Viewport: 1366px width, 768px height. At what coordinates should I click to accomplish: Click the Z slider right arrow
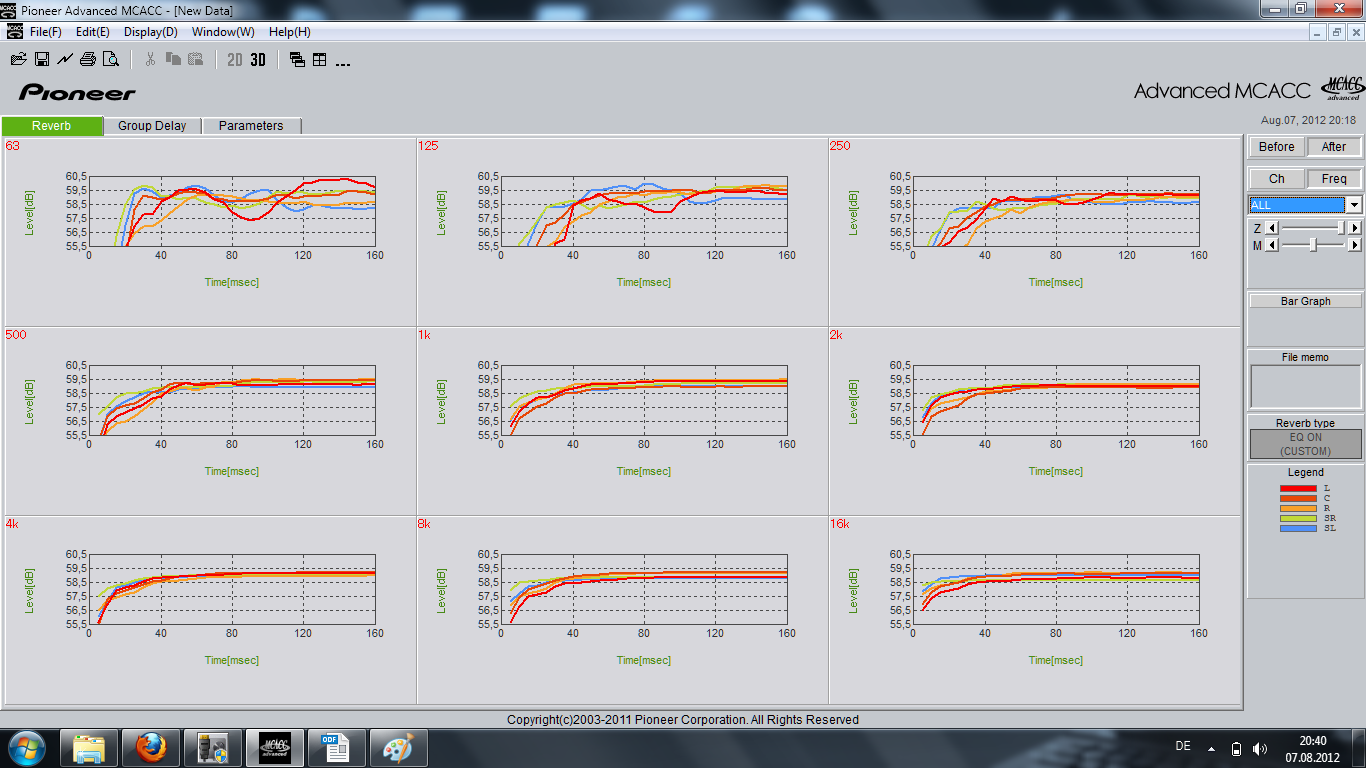pos(1355,228)
